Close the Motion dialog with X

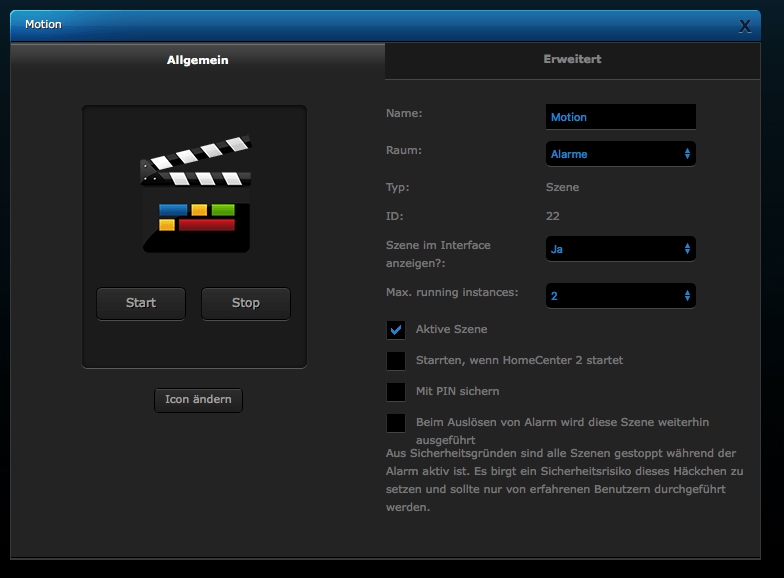[x=744, y=26]
